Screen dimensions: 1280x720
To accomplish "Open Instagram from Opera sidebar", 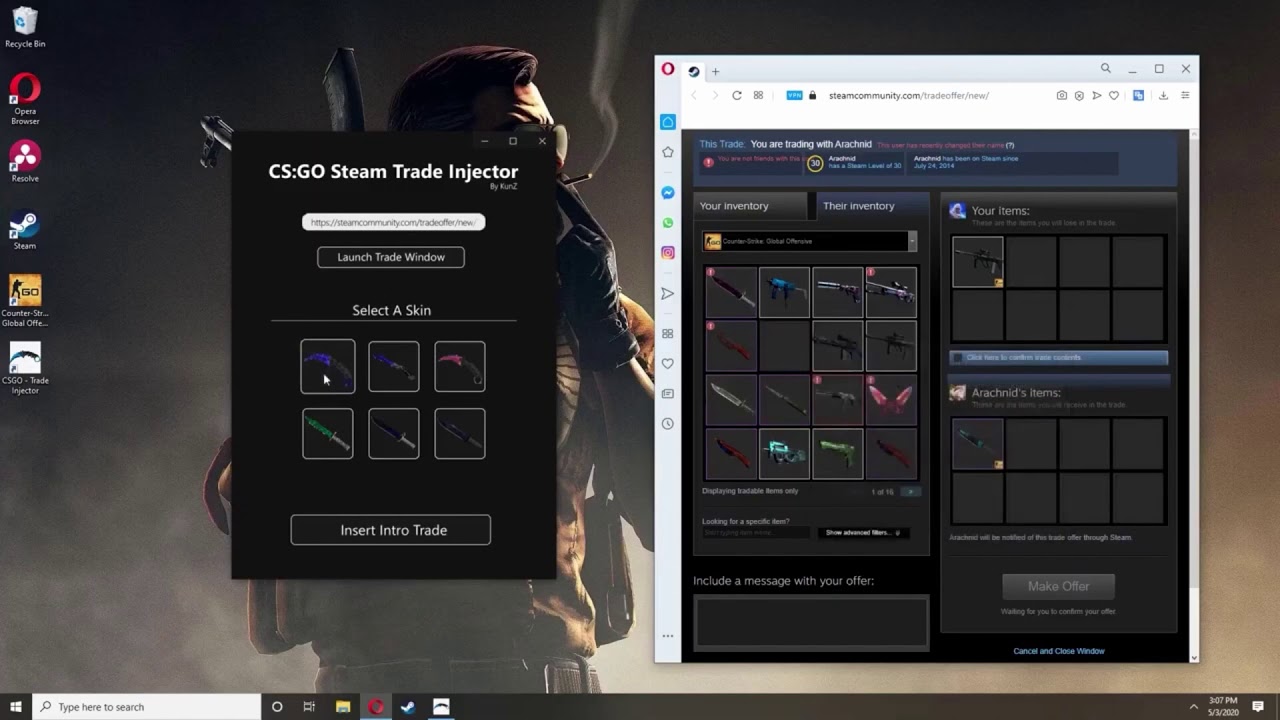I will [668, 253].
